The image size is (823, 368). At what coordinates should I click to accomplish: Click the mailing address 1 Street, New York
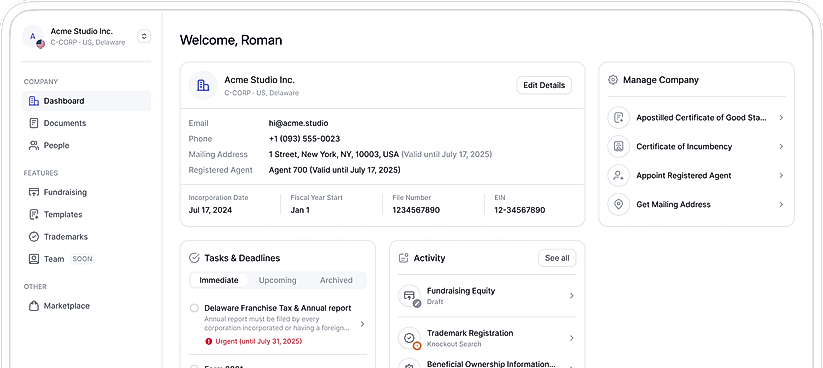coord(334,154)
